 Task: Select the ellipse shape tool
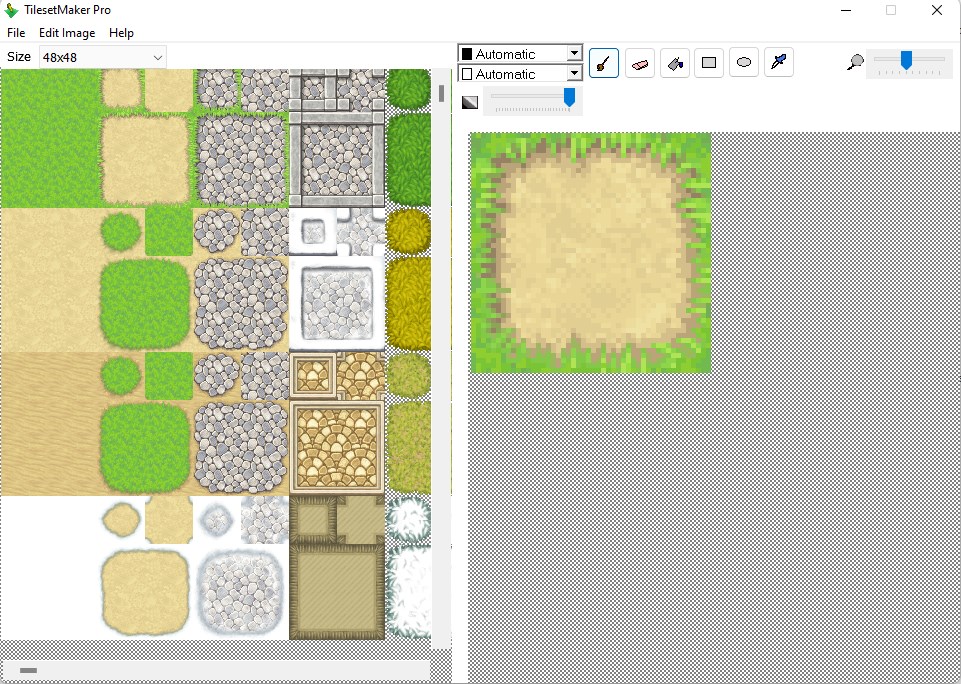pyautogui.click(x=744, y=63)
